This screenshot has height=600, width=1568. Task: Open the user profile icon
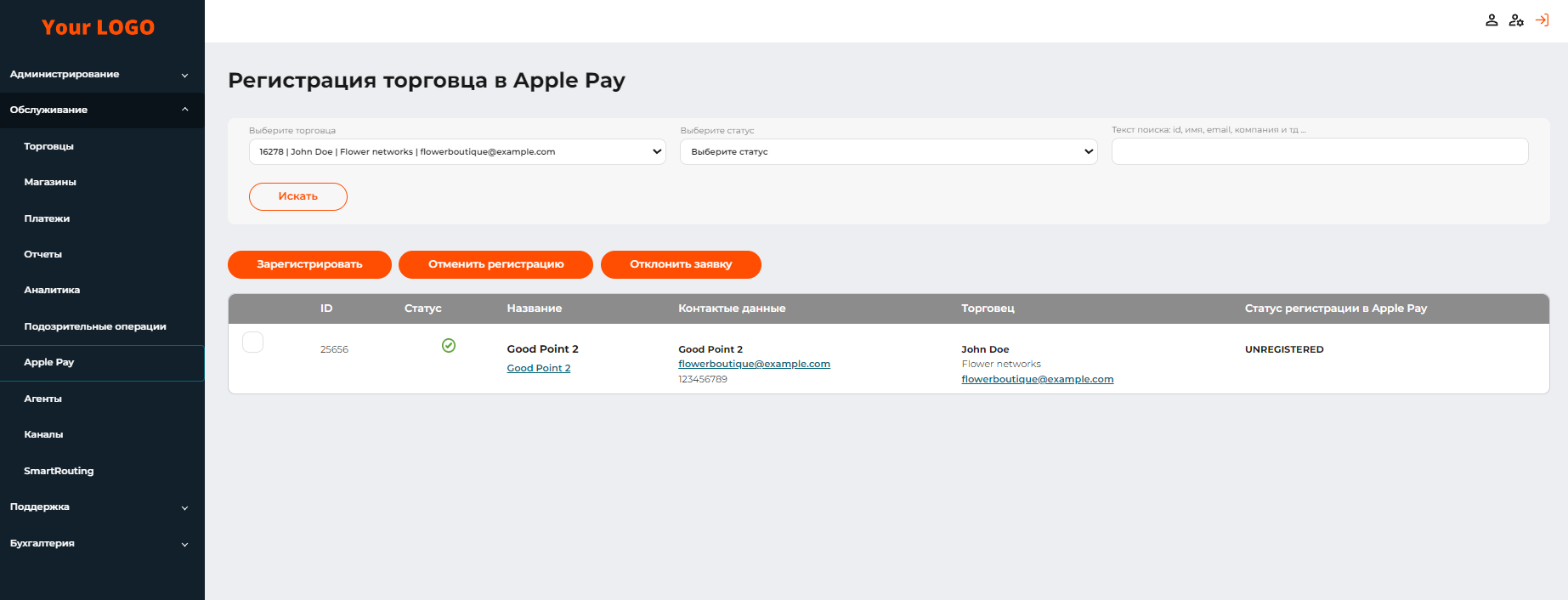1491,20
